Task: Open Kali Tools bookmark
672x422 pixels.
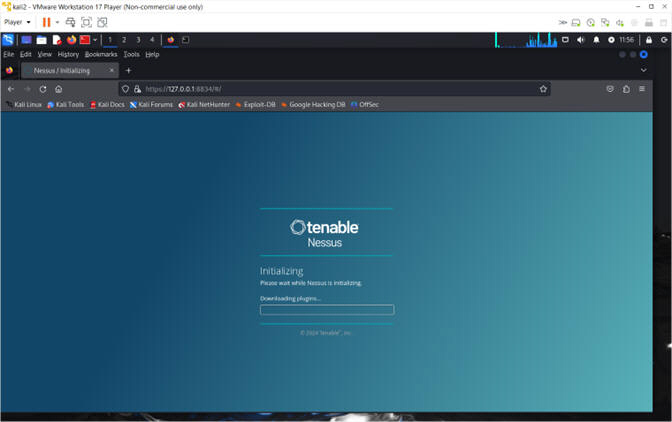Action: coord(66,105)
